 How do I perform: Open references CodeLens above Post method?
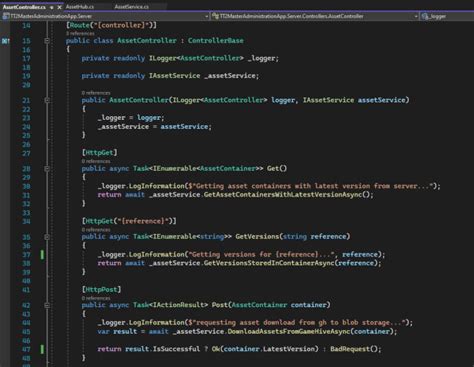pyautogui.click(x=96, y=298)
